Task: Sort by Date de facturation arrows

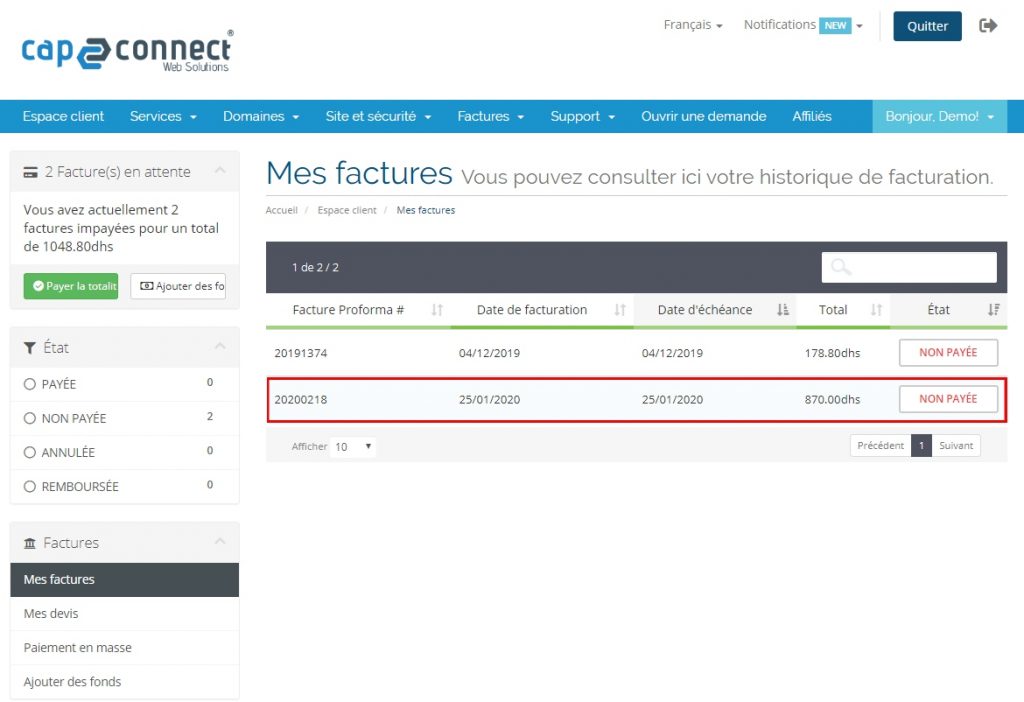Action: [x=620, y=310]
